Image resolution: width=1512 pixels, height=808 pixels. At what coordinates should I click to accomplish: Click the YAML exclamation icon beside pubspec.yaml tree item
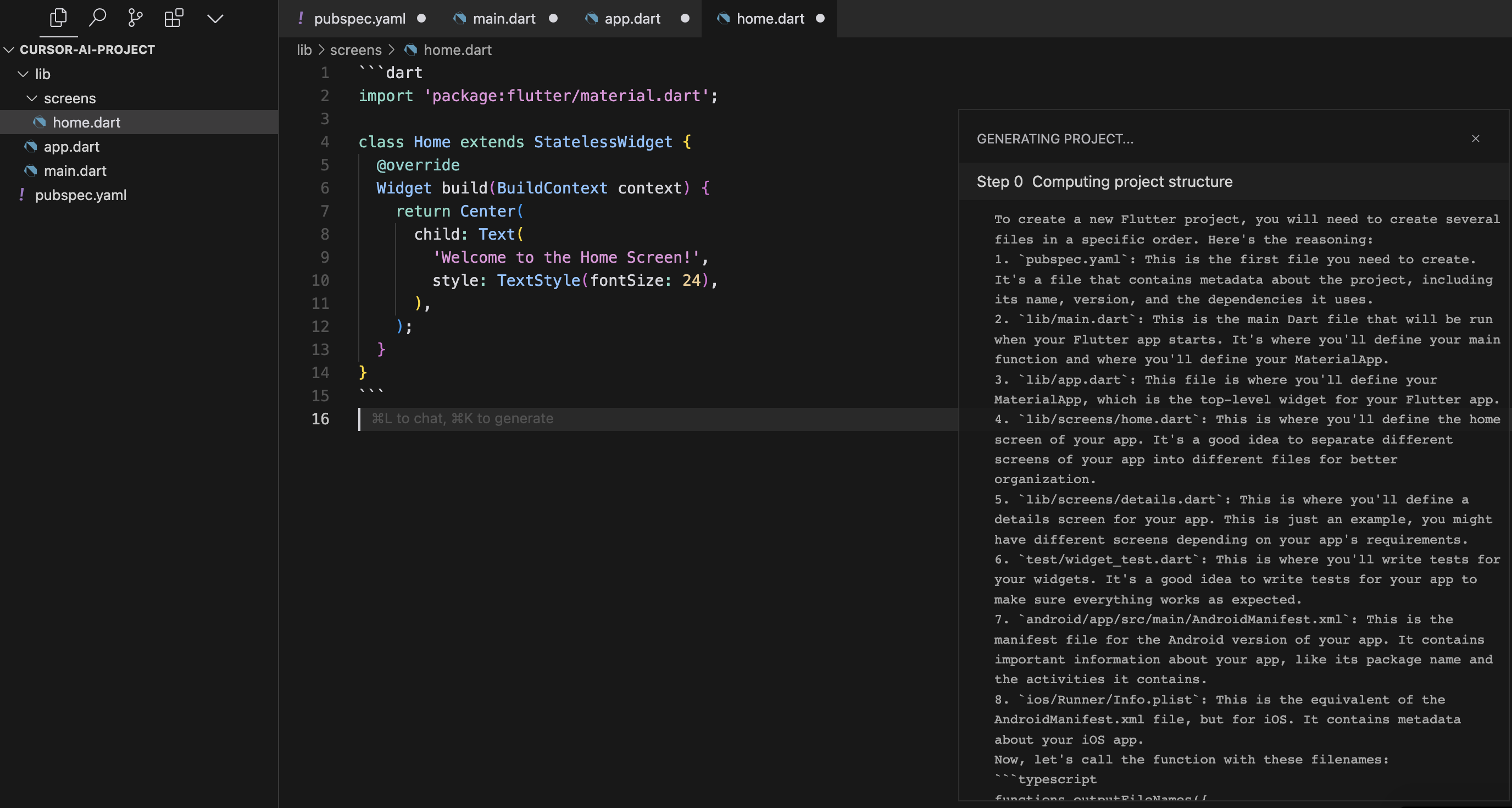tap(22, 195)
